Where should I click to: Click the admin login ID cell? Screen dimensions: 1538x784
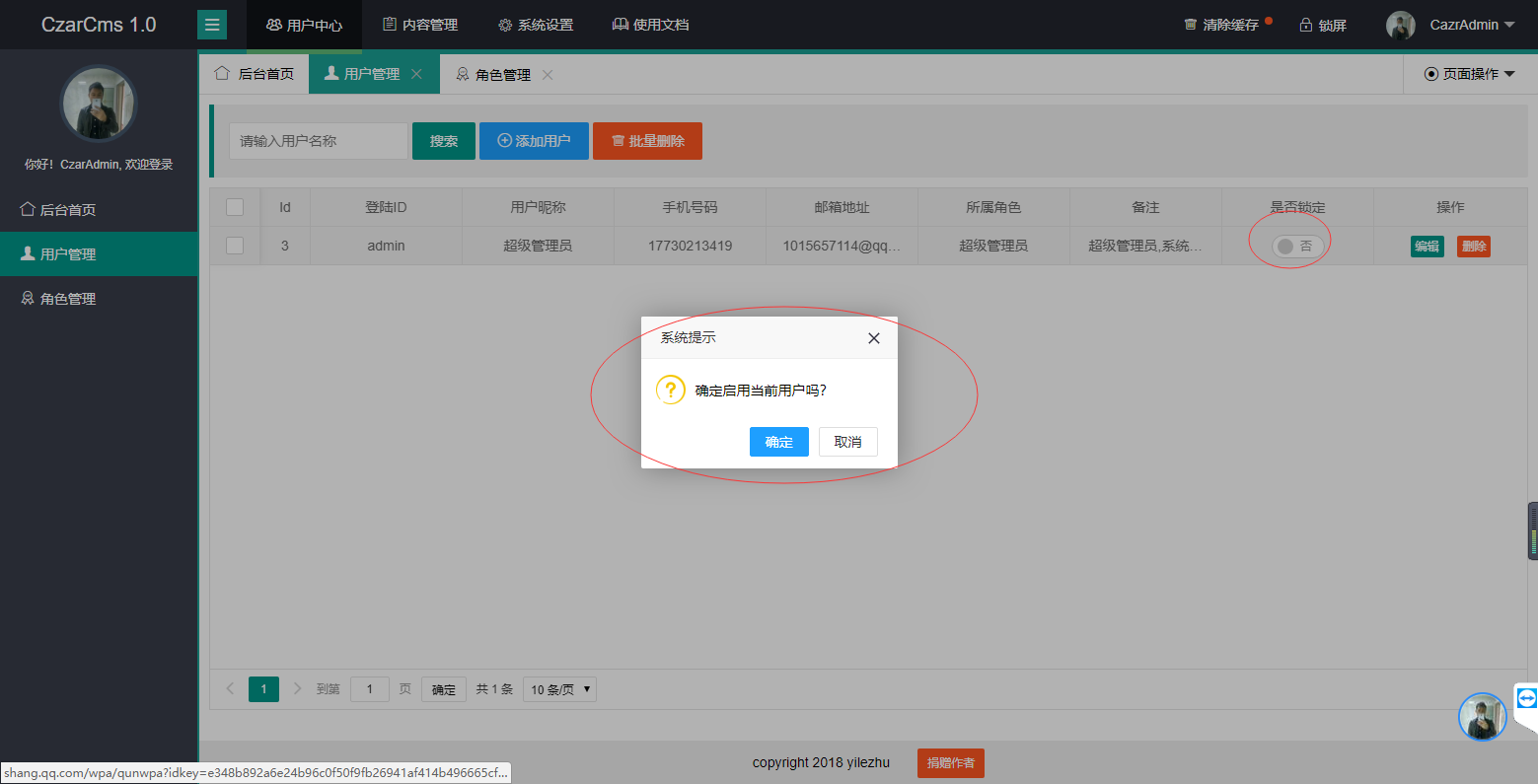coord(386,246)
